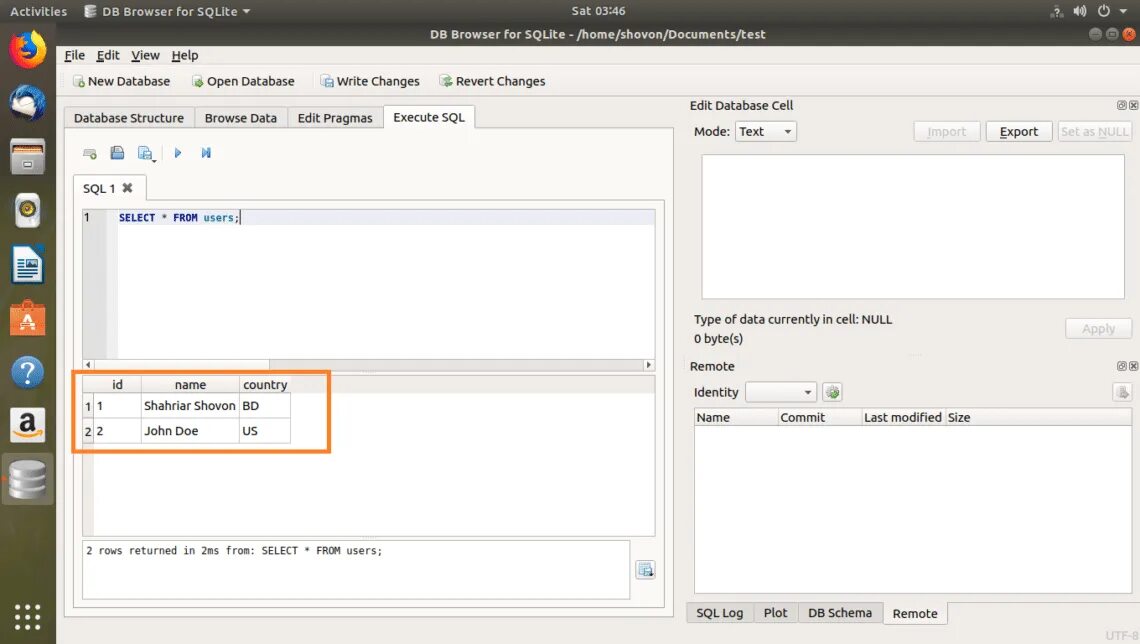Switch to the Edit Pragmas tab
Image resolution: width=1140 pixels, height=644 pixels.
pos(335,118)
